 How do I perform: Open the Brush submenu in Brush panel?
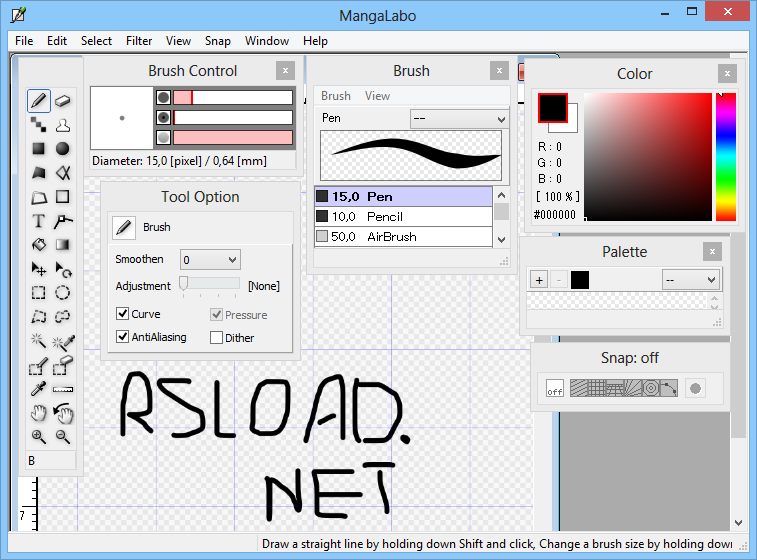point(336,96)
